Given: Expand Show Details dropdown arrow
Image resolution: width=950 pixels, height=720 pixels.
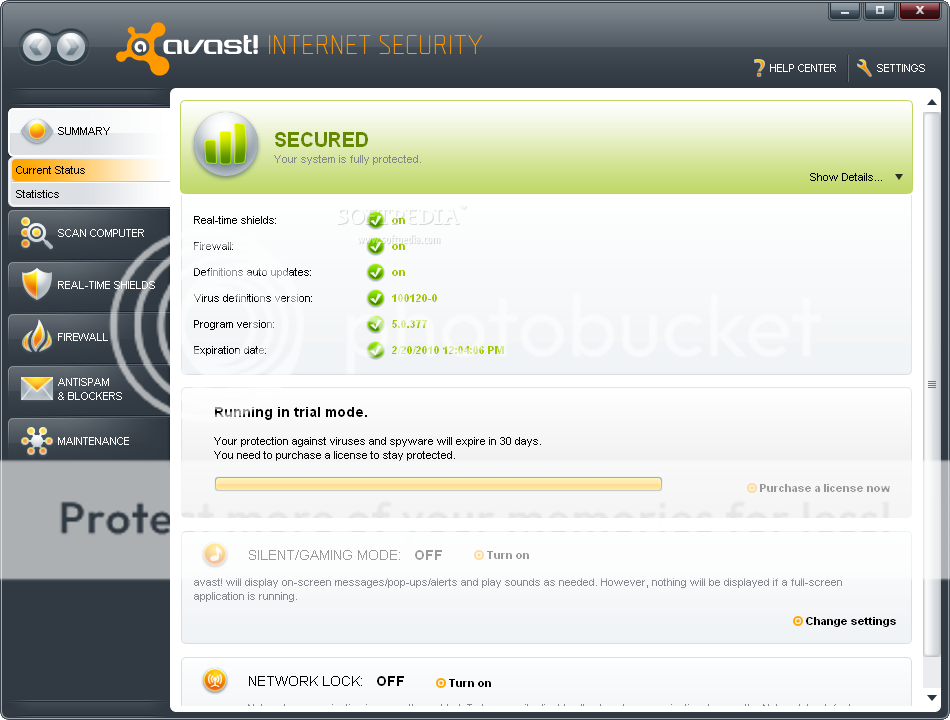Looking at the screenshot, I should point(899,177).
